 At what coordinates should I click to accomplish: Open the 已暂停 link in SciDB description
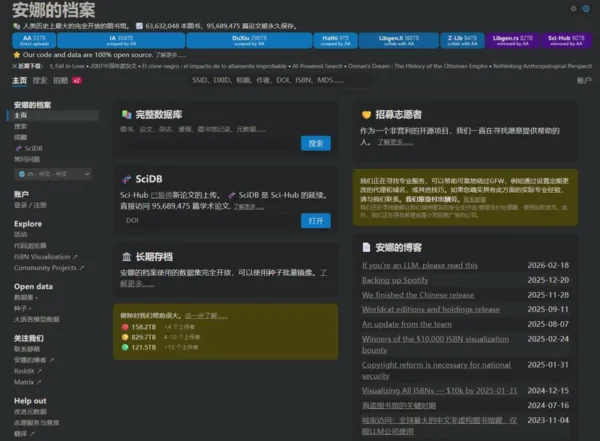point(161,195)
